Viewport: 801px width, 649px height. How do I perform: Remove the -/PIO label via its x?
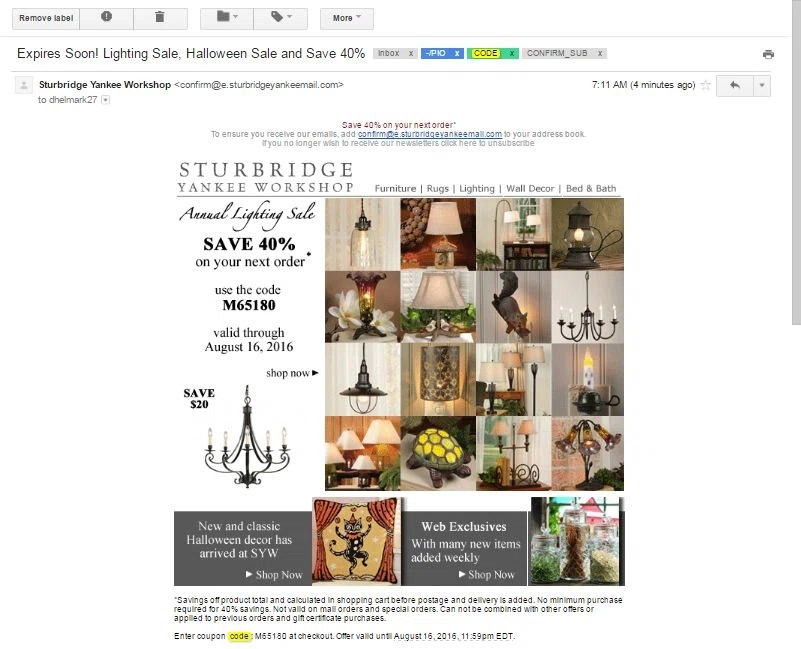tap(457, 53)
